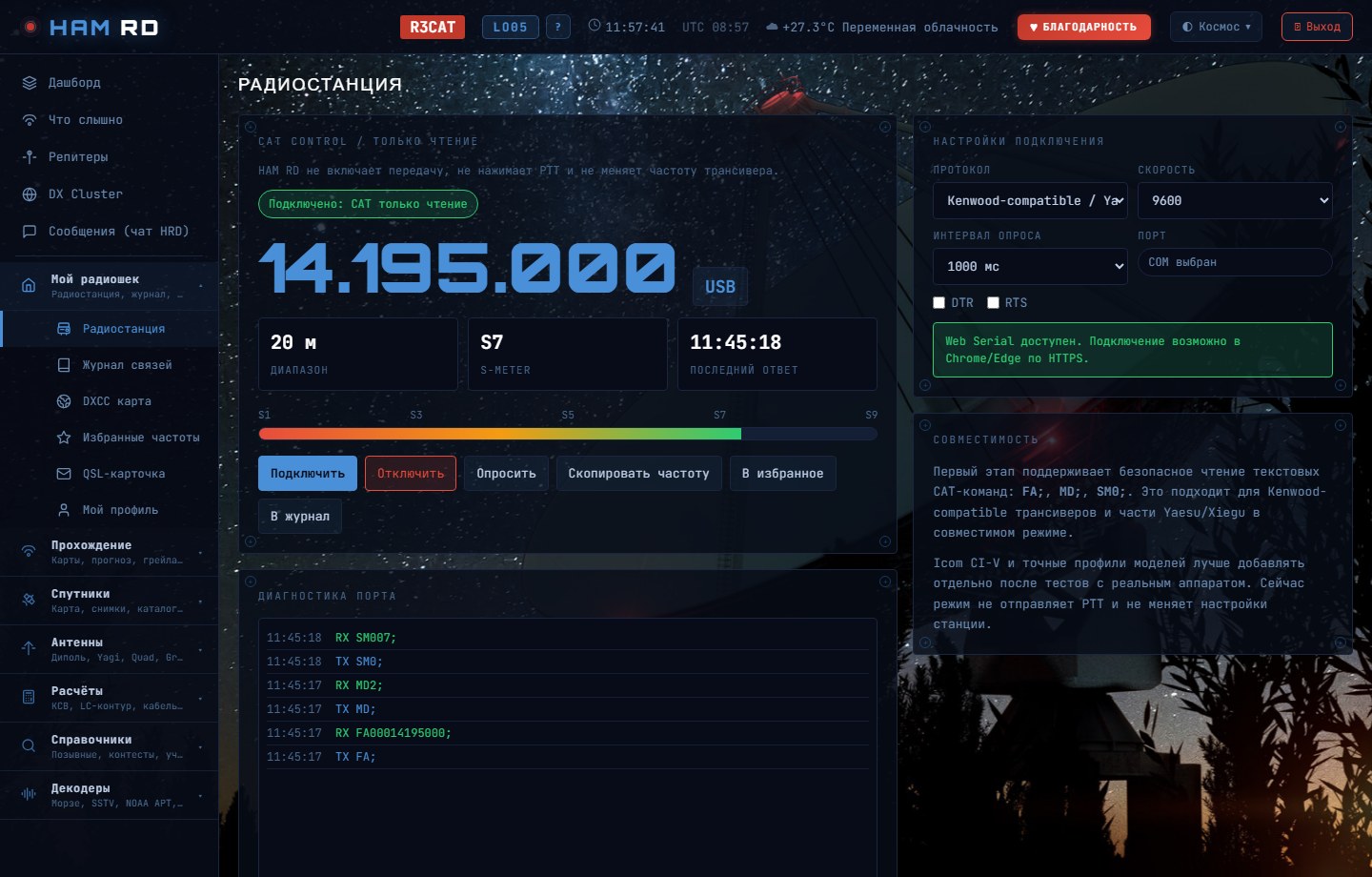Viewport: 1372px width, 877px height.
Task: Switch the Космос theme selector
Action: (1216, 27)
